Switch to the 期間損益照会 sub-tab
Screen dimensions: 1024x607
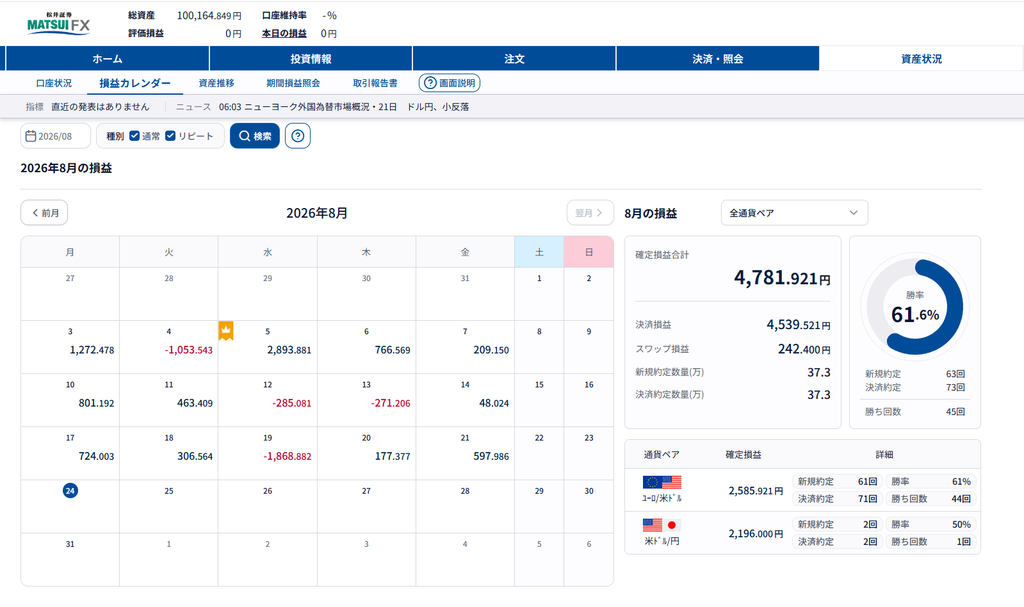pos(293,83)
